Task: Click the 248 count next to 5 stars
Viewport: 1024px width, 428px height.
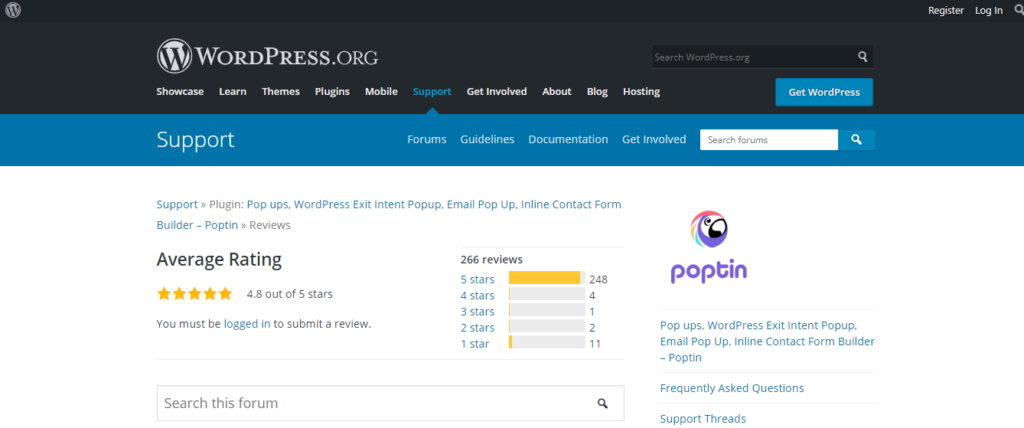Action: pyautogui.click(x=598, y=280)
